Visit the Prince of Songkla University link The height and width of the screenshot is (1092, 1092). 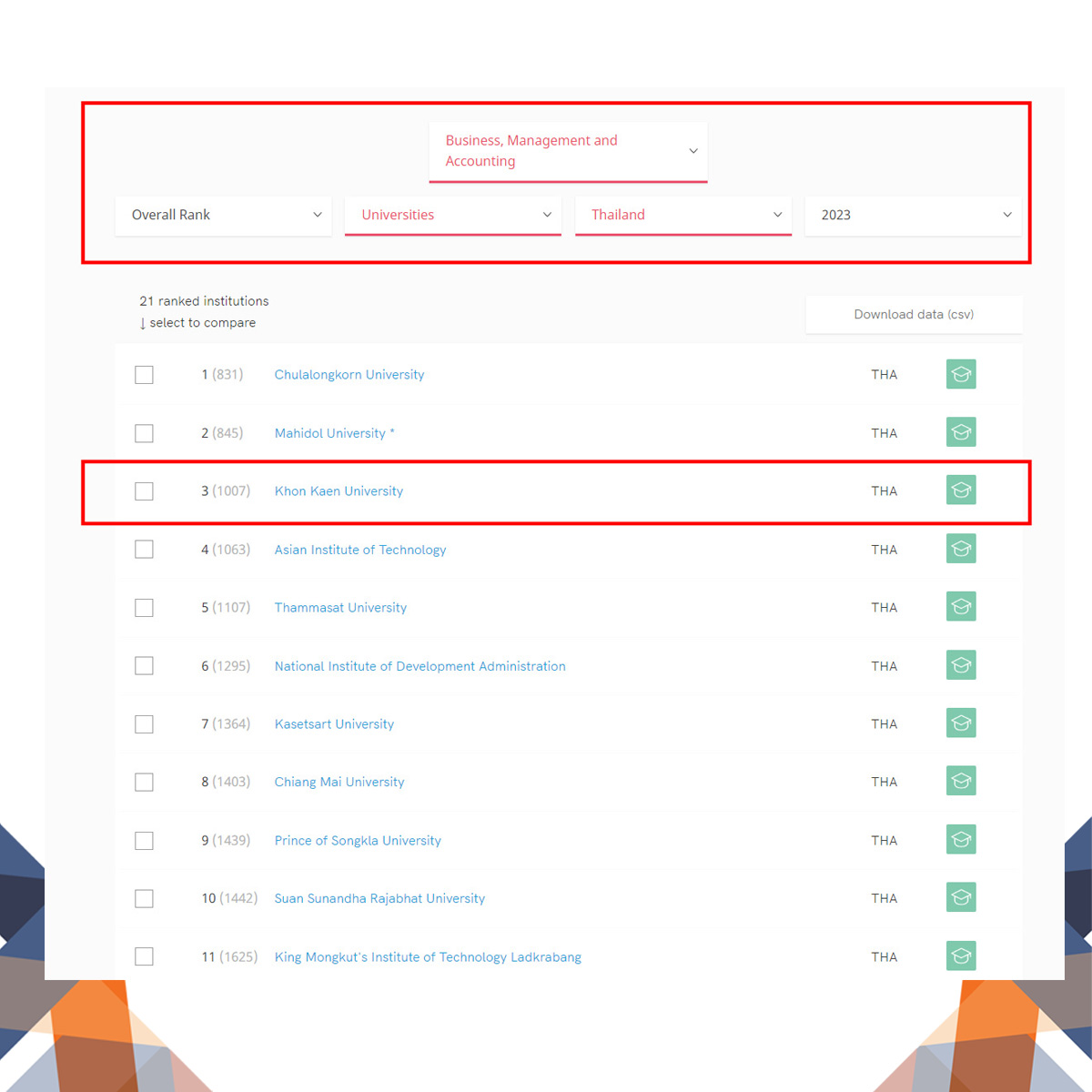[x=358, y=840]
